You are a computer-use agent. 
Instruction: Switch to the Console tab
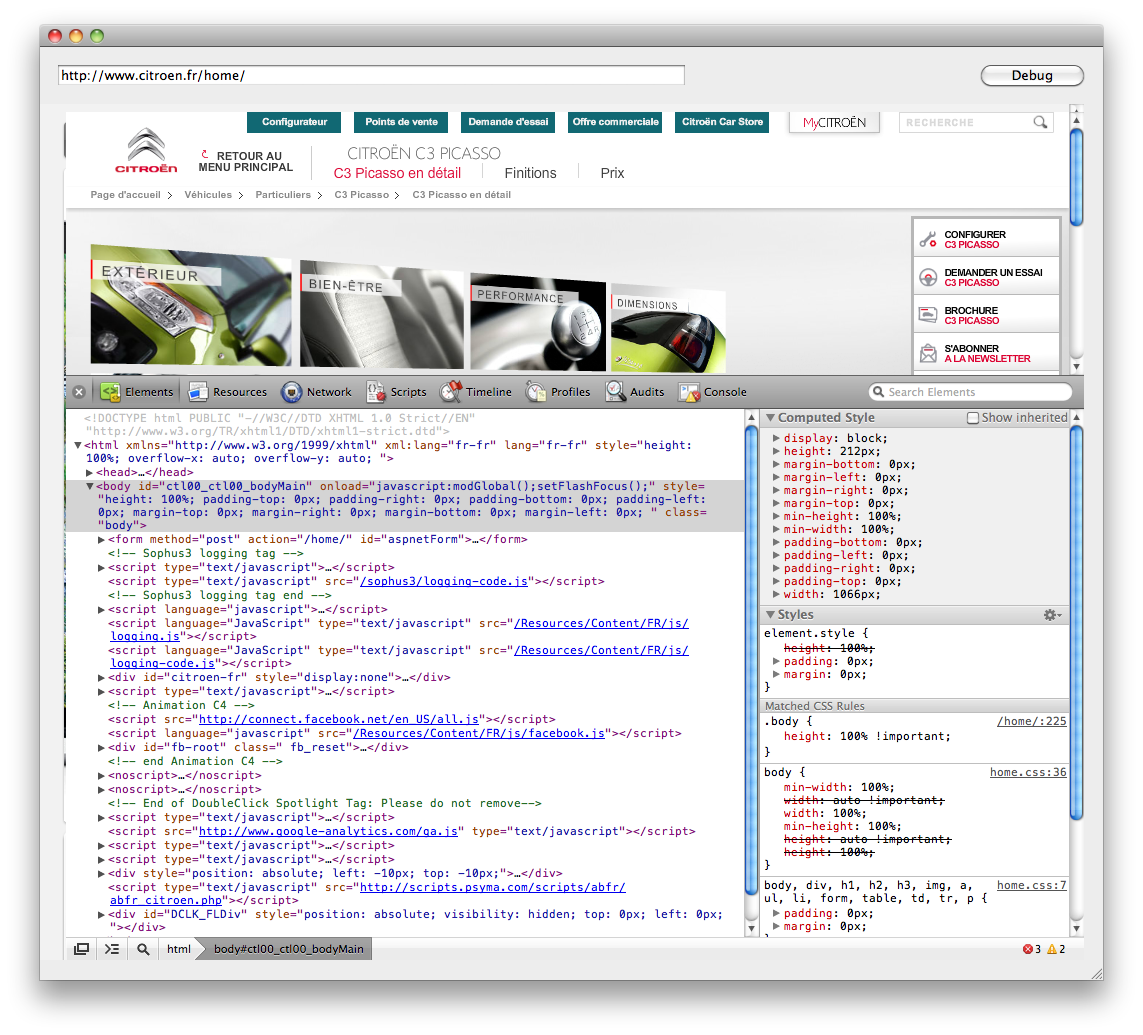[714, 392]
